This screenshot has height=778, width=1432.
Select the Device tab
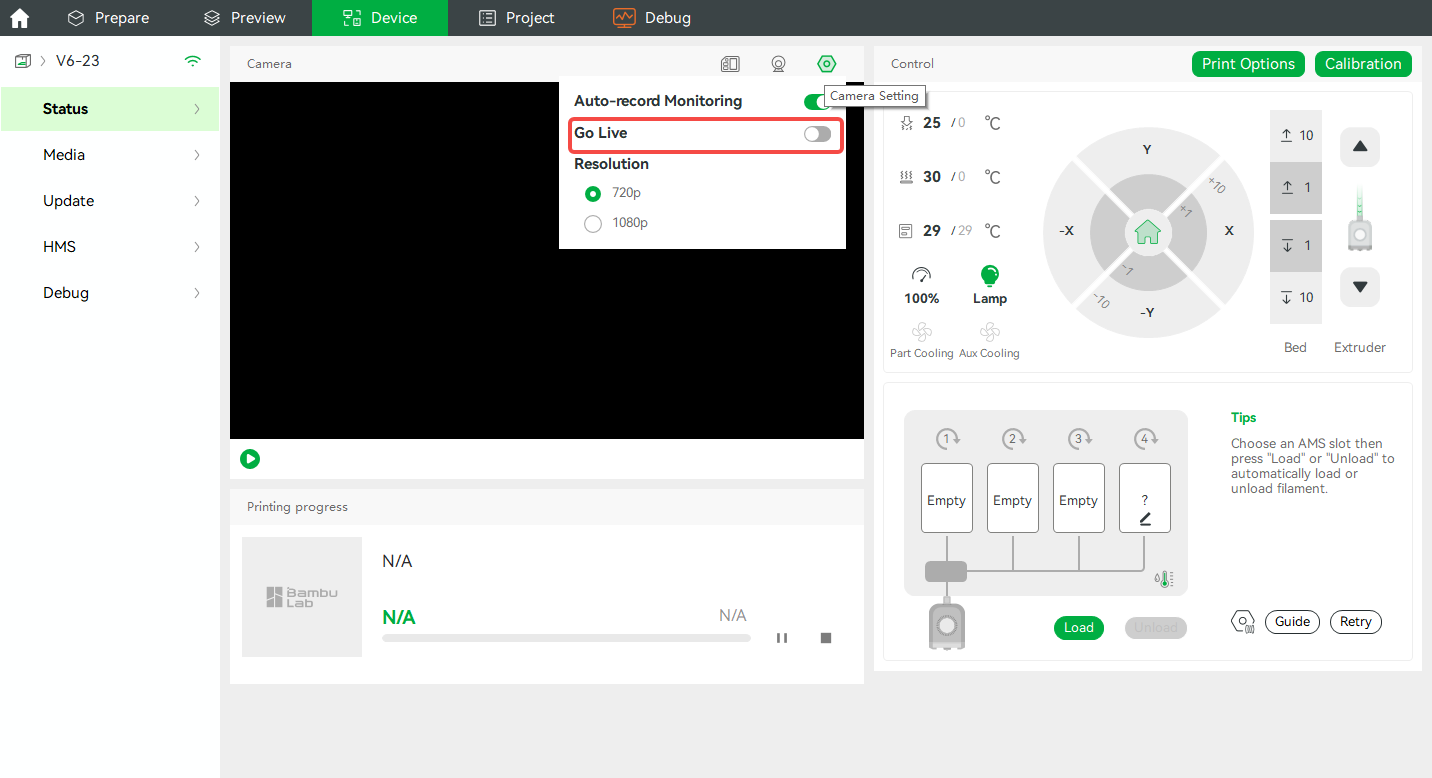pos(380,18)
